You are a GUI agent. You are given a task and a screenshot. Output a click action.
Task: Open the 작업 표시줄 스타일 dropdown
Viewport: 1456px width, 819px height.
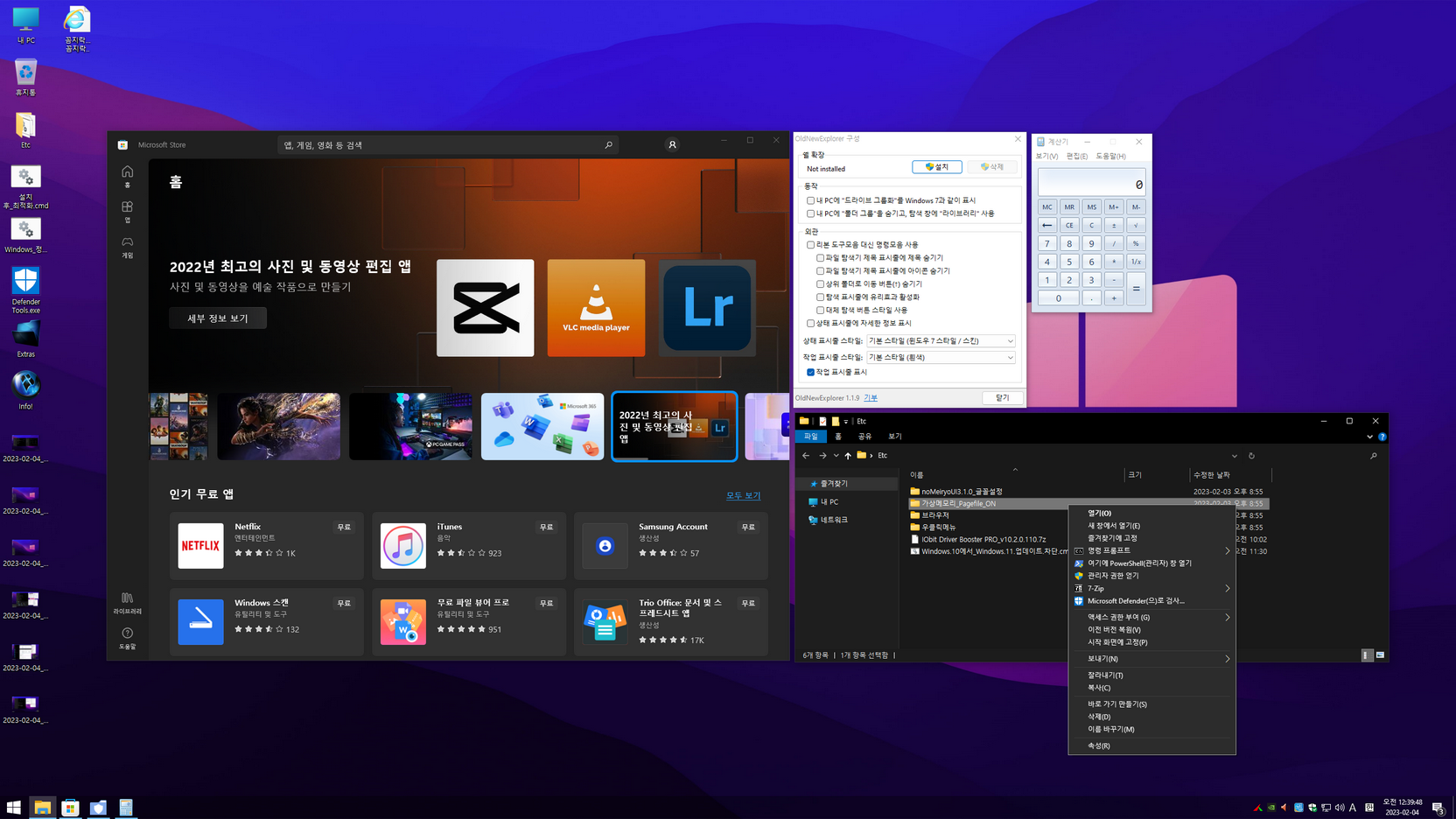pyautogui.click(x=941, y=357)
